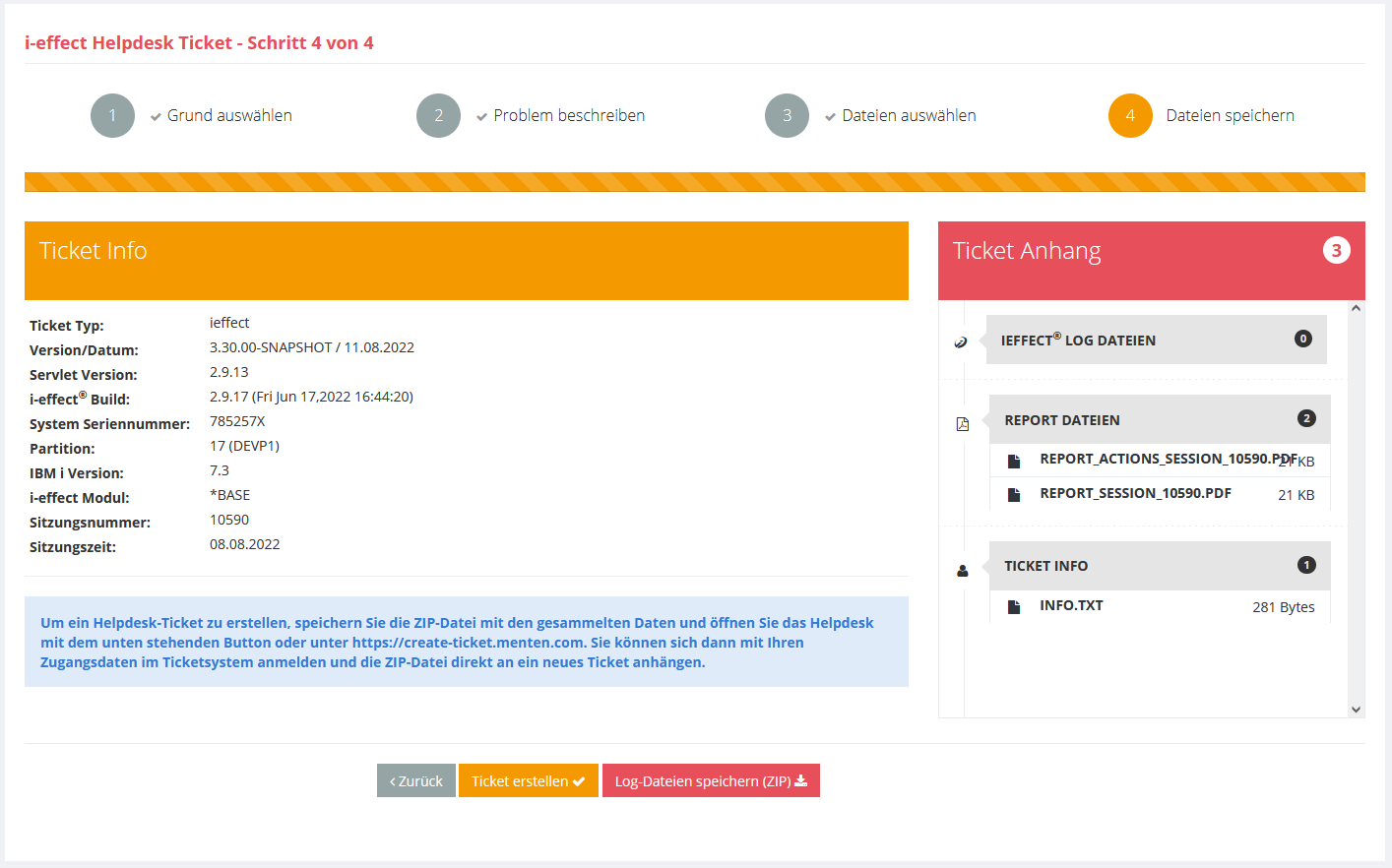Screen dimensions: 1392x868
Task: Click the Ticket erstellen button
Action: pyautogui.click(x=528, y=781)
